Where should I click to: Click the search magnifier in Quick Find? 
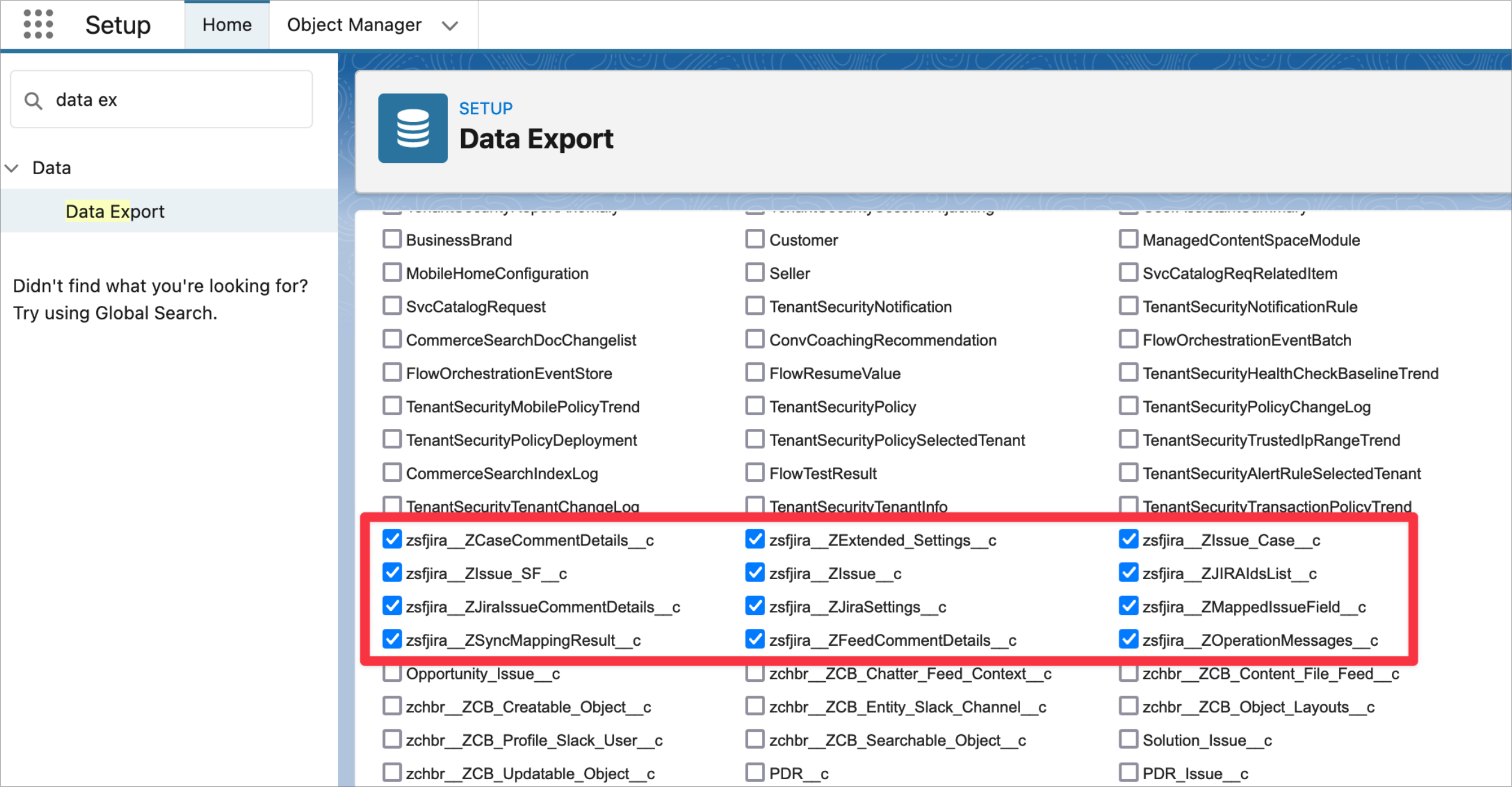pos(34,99)
